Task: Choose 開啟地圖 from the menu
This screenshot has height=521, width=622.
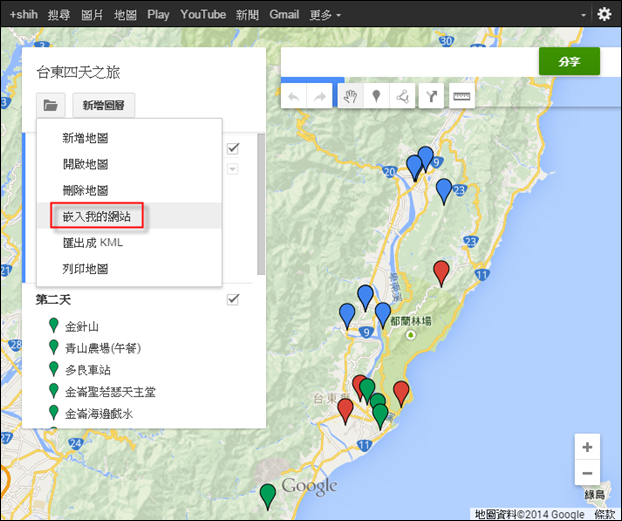Action: click(129, 164)
